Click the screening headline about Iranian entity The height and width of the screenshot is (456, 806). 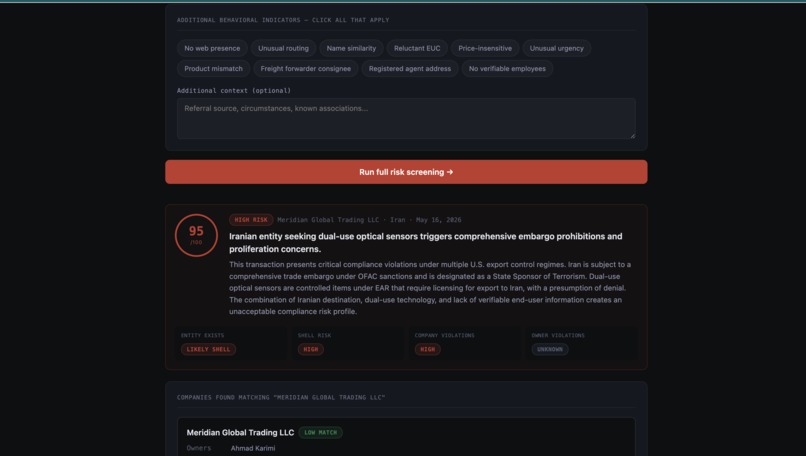point(426,243)
